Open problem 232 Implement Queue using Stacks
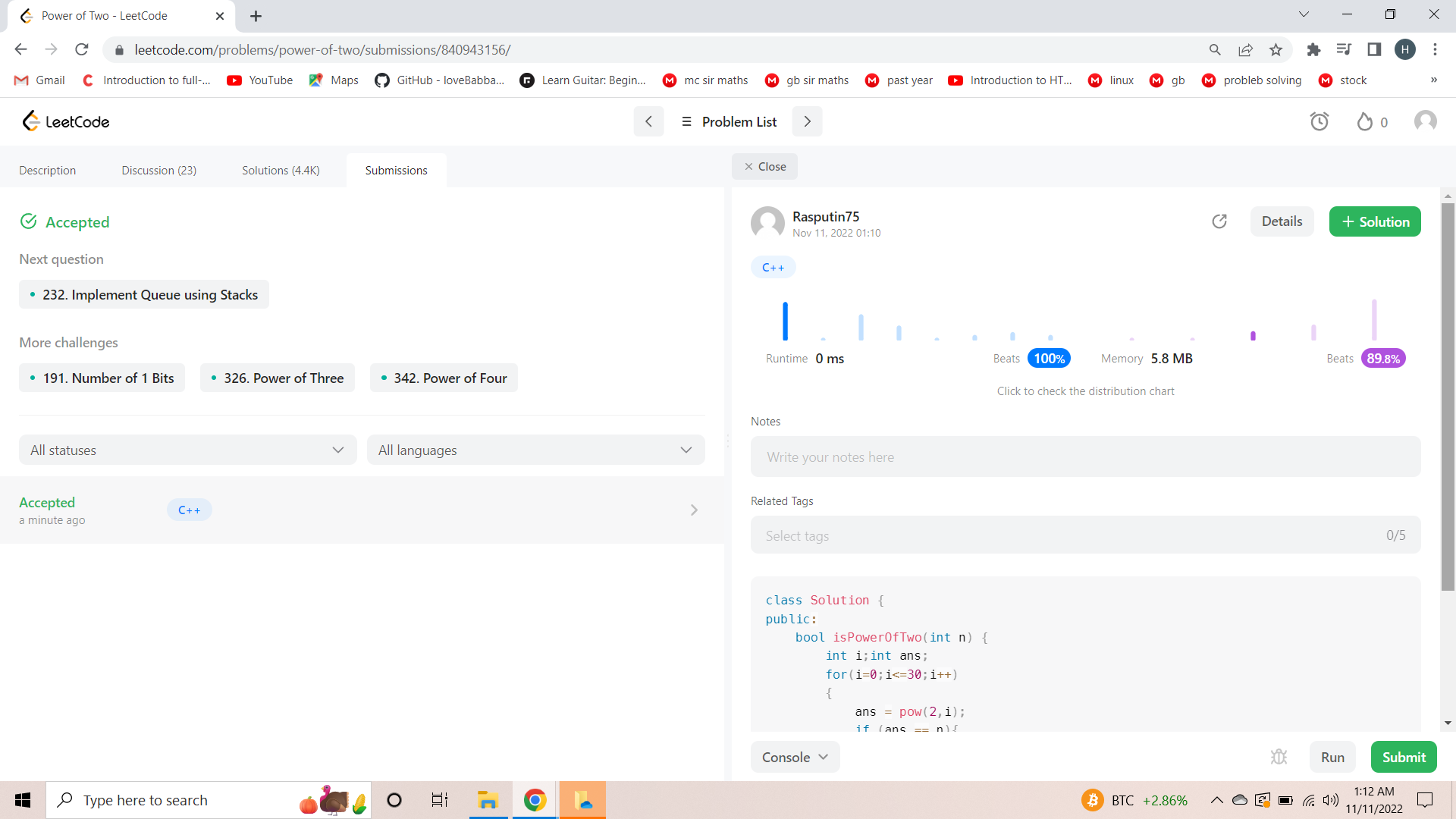Screen dimensions: 1456x819 [143, 294]
